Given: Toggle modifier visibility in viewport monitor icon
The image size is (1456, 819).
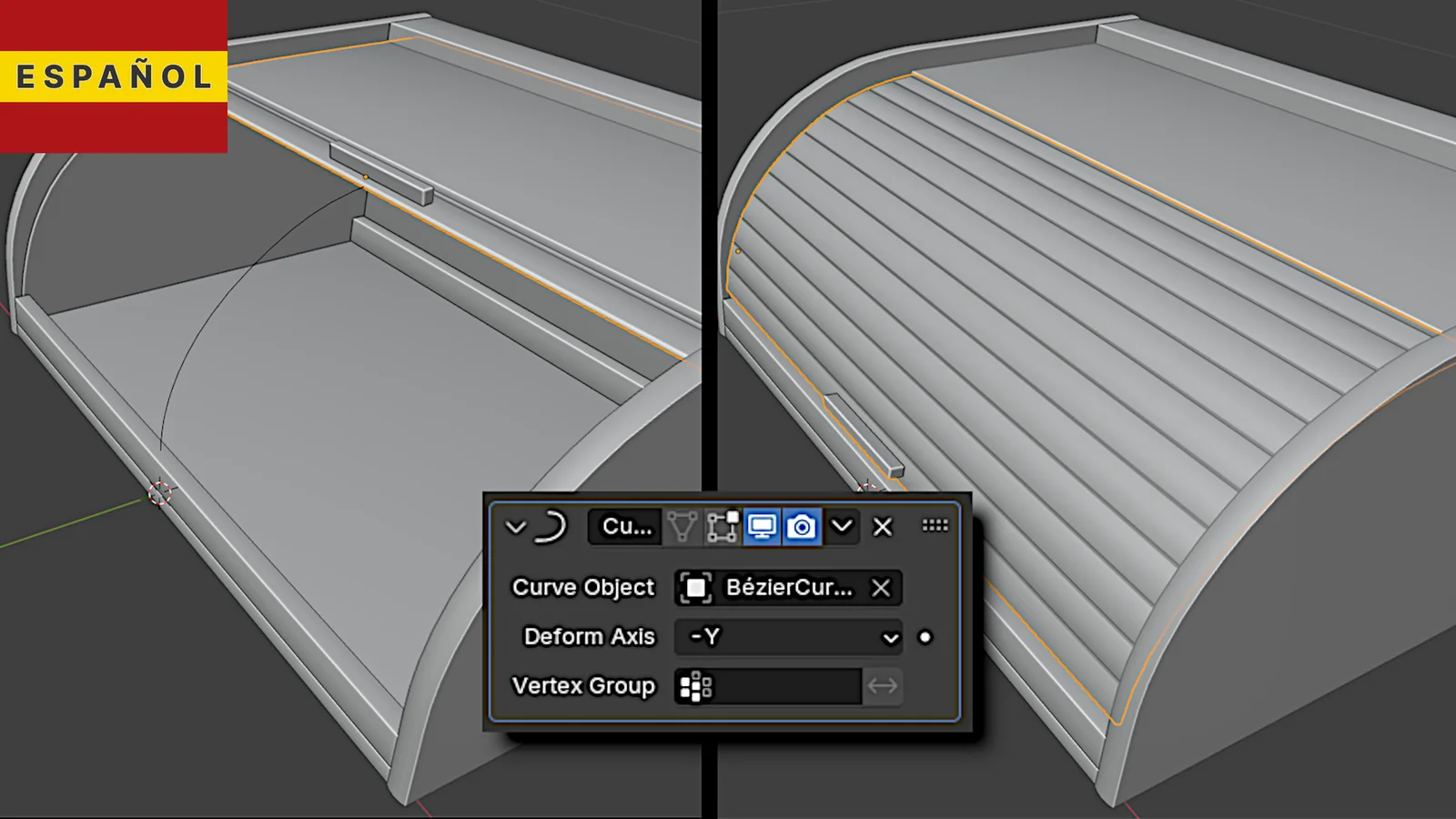Looking at the screenshot, I should [x=762, y=527].
